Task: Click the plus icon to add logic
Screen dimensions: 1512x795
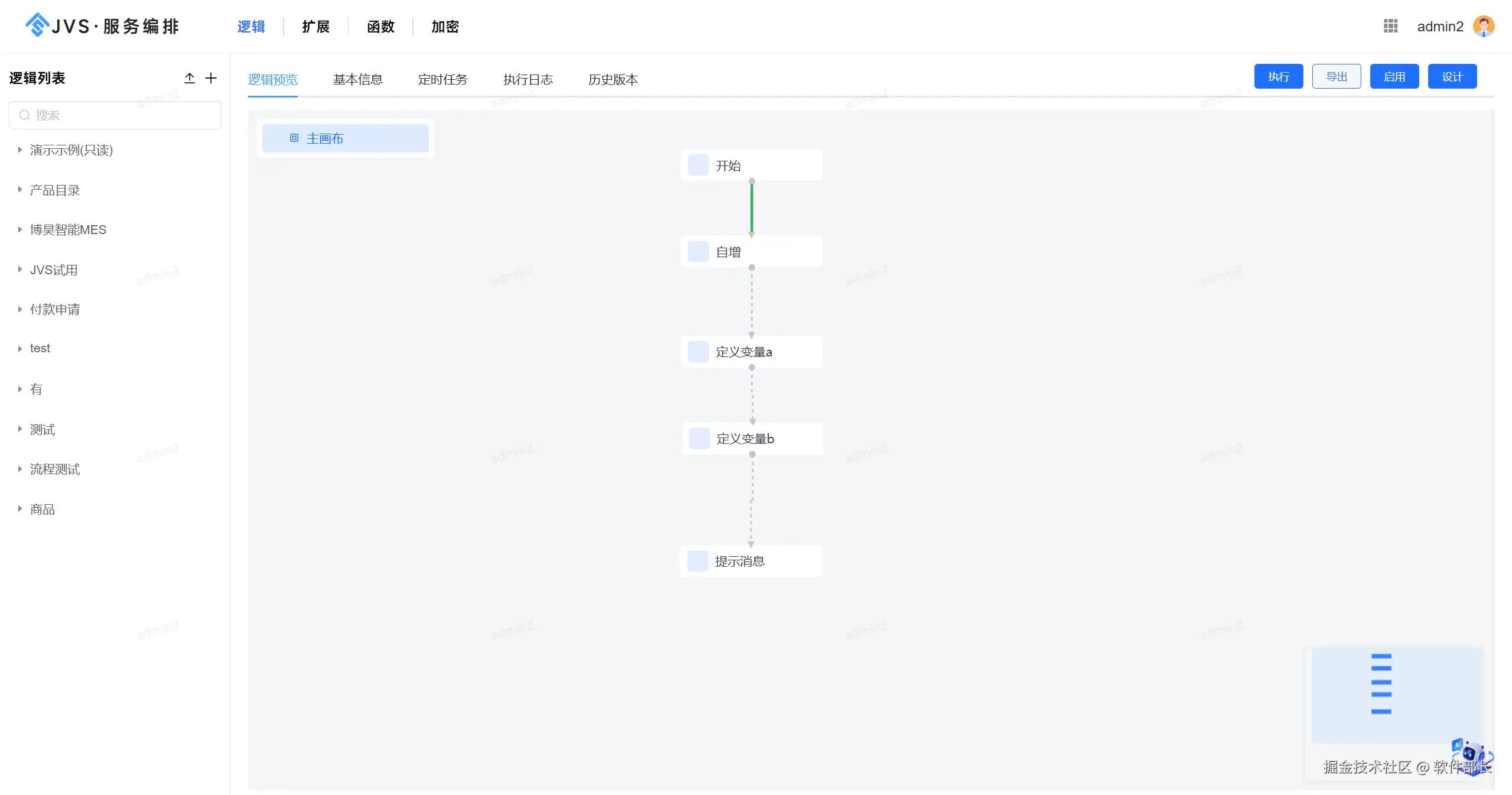Action: click(211, 78)
